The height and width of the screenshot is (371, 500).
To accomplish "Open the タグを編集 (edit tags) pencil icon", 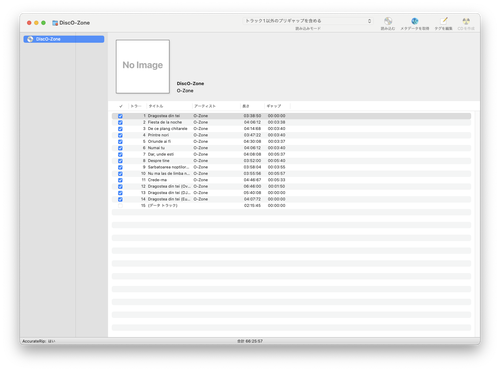I will [x=444, y=21].
